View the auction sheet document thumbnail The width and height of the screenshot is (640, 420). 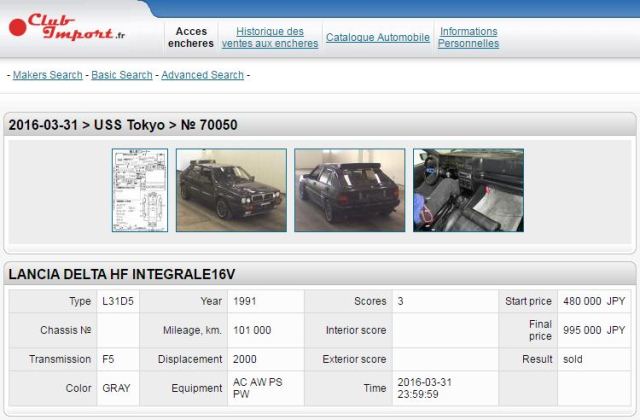(x=139, y=191)
